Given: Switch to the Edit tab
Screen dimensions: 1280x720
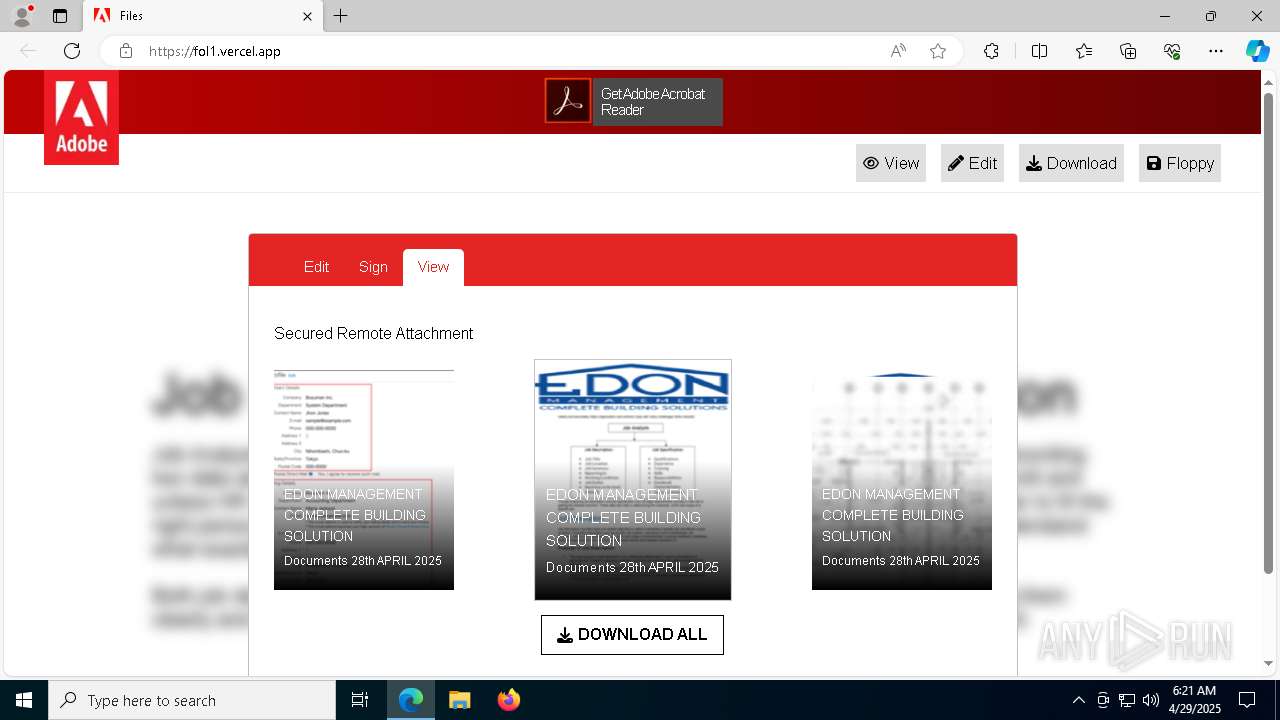Looking at the screenshot, I should pyautogui.click(x=316, y=267).
